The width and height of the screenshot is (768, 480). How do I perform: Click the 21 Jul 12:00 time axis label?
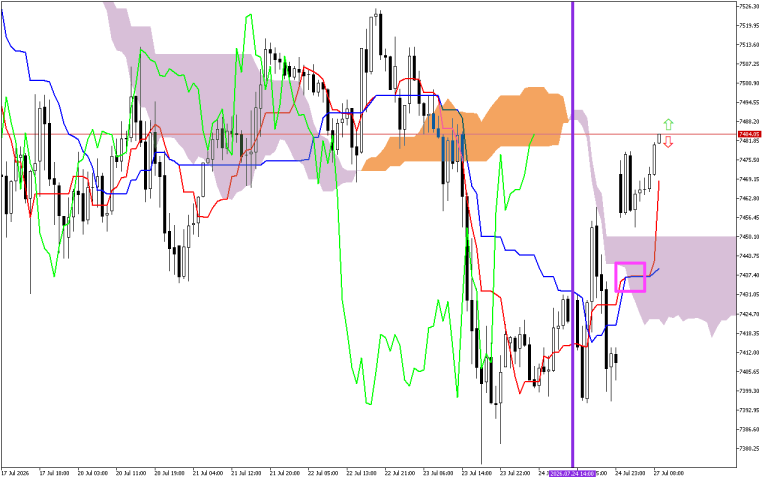click(x=246, y=474)
